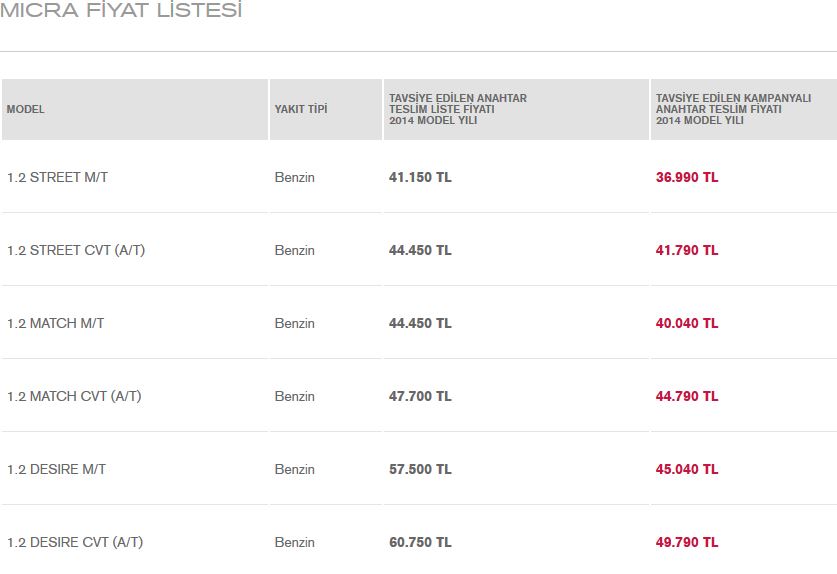Select the KAMPANYALI price column header
Image resolution: width=837 pixels, height=574 pixels.
733,109
